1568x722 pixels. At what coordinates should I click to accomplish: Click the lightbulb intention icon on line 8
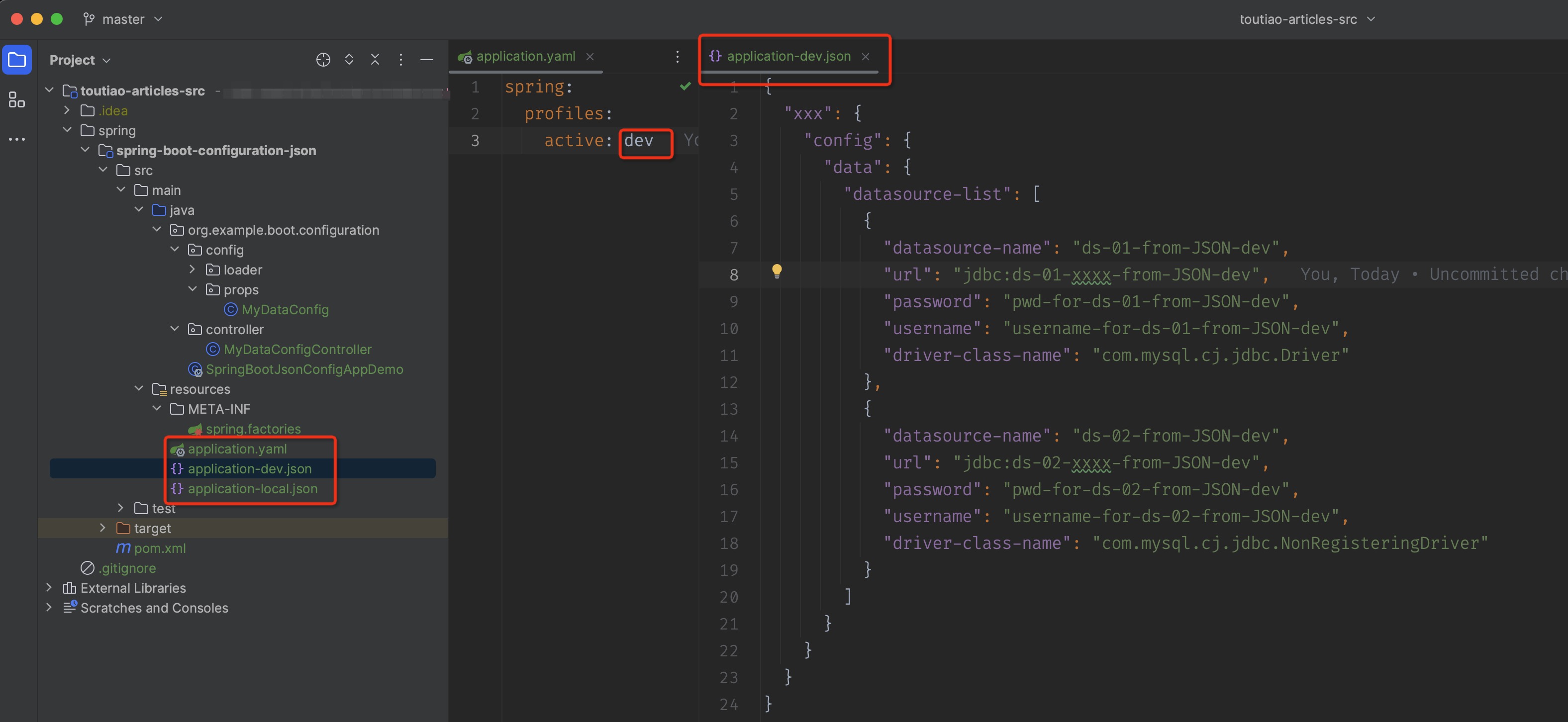(x=778, y=272)
